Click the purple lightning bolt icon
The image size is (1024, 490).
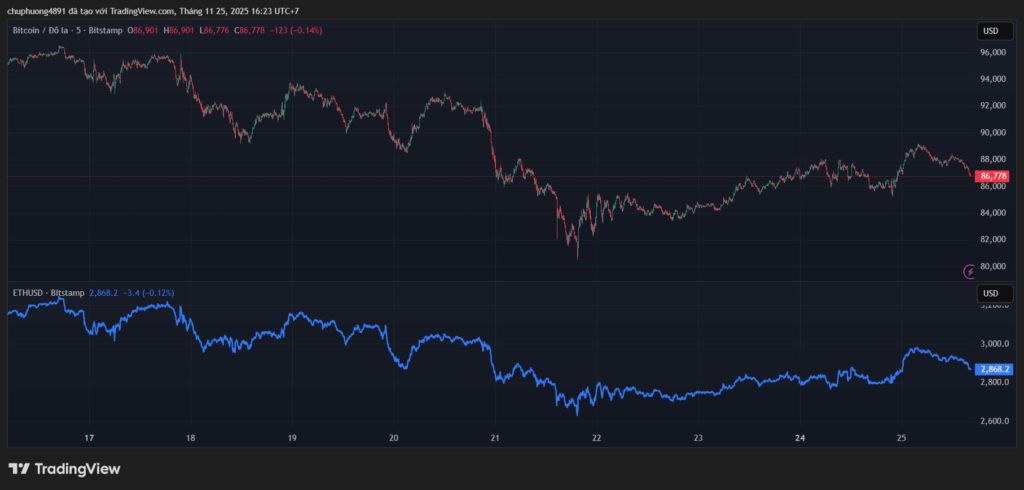pos(968,271)
